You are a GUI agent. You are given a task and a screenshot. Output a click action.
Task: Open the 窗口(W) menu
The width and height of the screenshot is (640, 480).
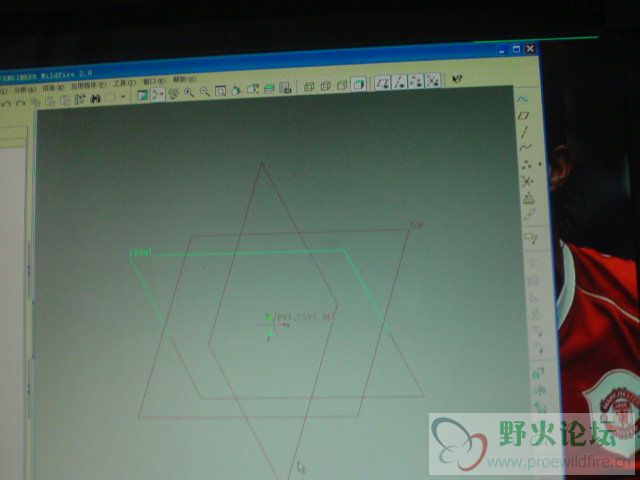[x=154, y=81]
